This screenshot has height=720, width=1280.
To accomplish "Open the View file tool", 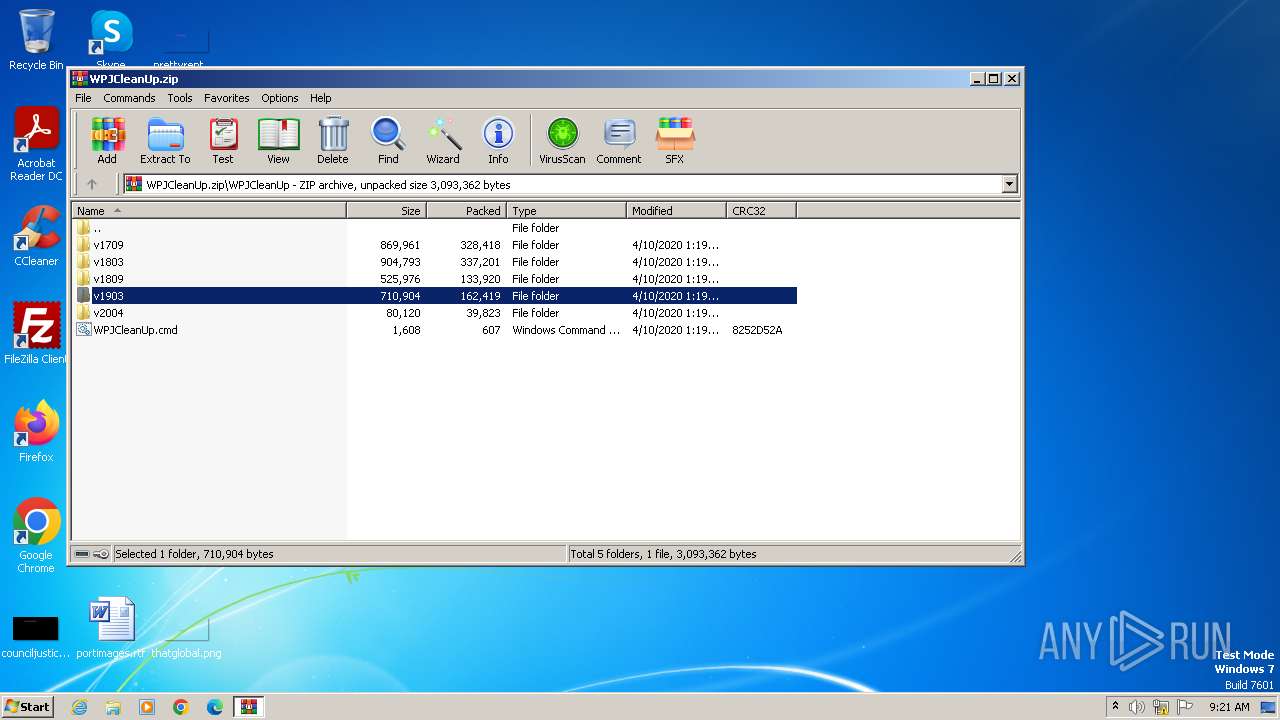I will point(278,140).
